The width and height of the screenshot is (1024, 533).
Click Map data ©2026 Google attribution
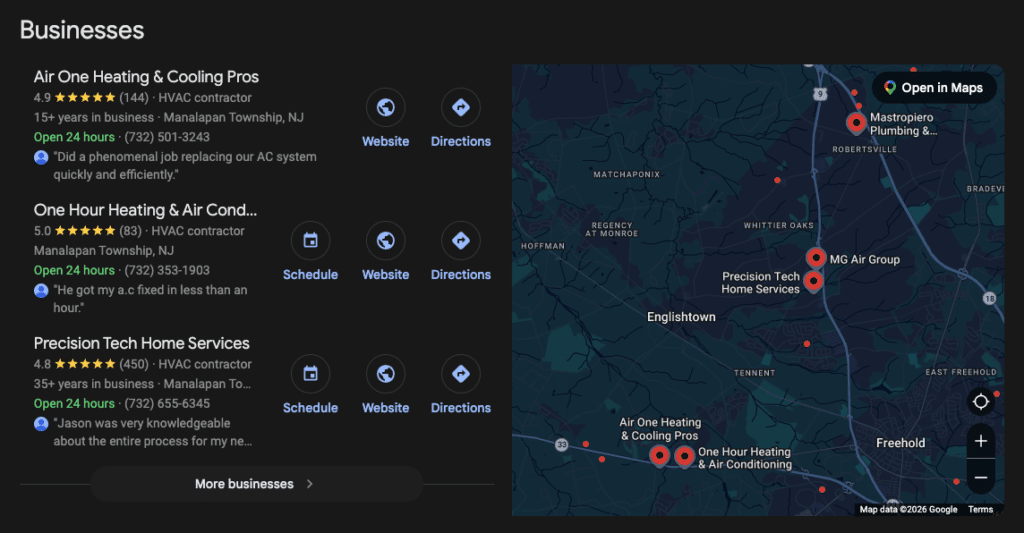point(908,509)
